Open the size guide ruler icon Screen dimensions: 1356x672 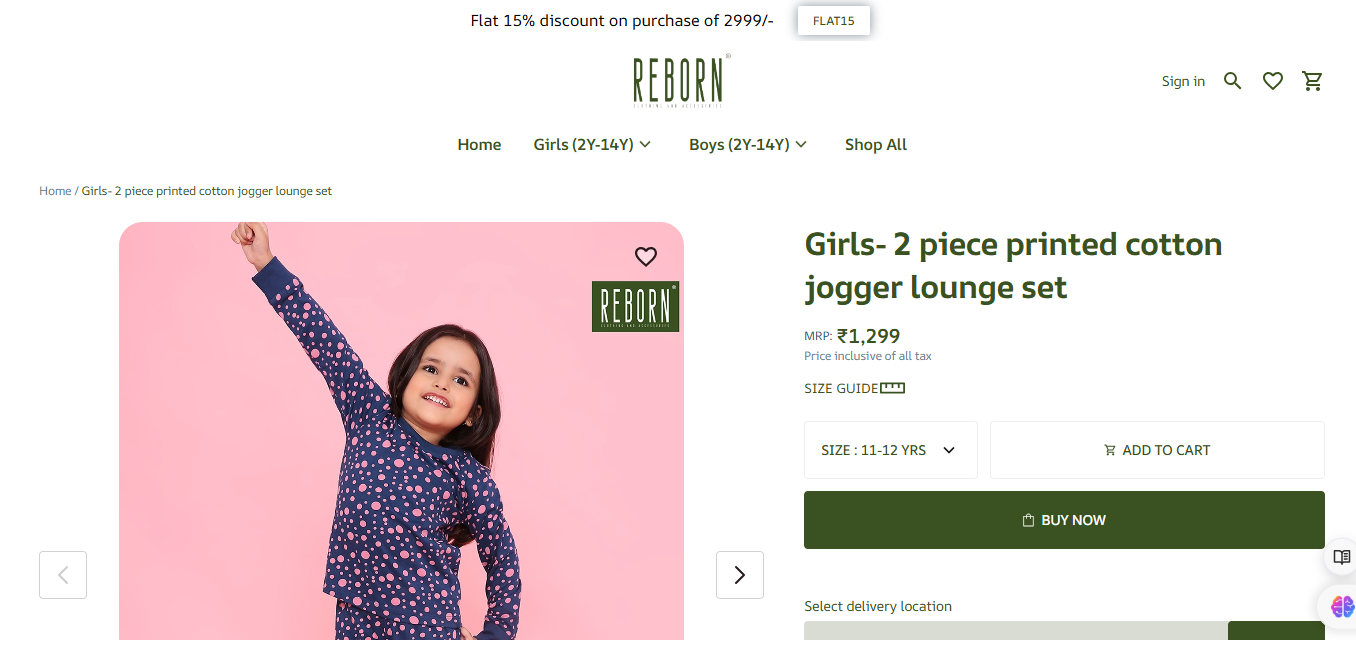(x=892, y=388)
